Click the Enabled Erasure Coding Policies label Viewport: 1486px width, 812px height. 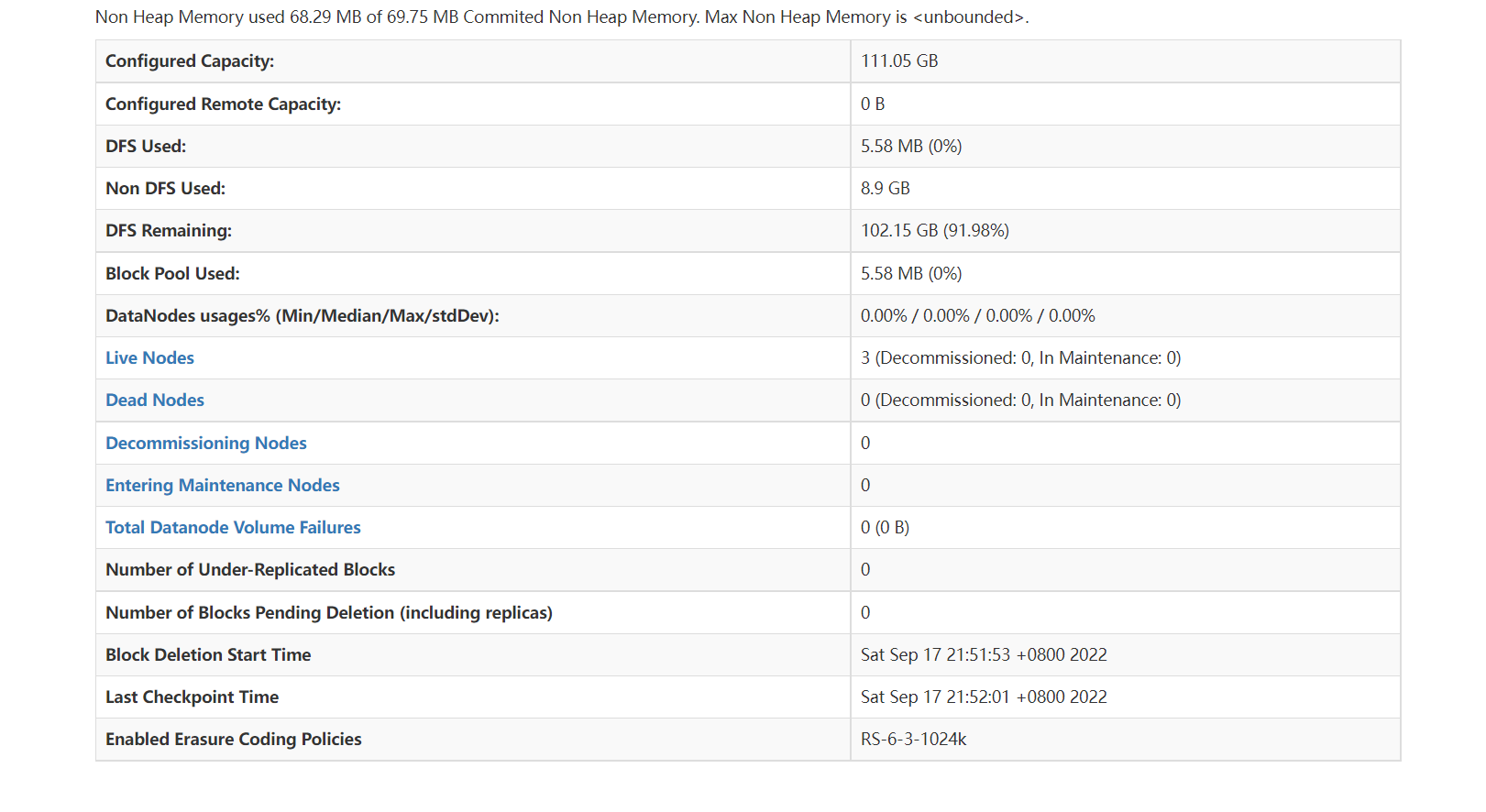coord(234,740)
